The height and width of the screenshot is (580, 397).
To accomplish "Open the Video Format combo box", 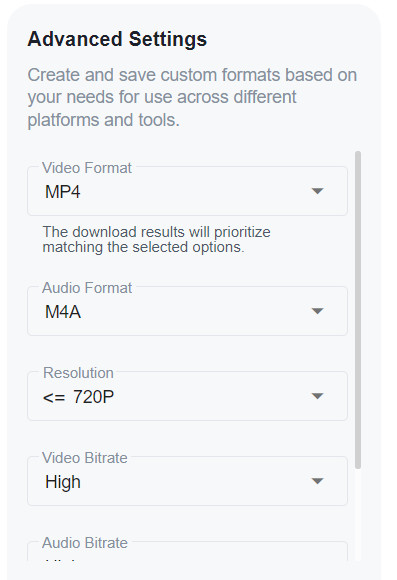I will pyautogui.click(x=187, y=191).
